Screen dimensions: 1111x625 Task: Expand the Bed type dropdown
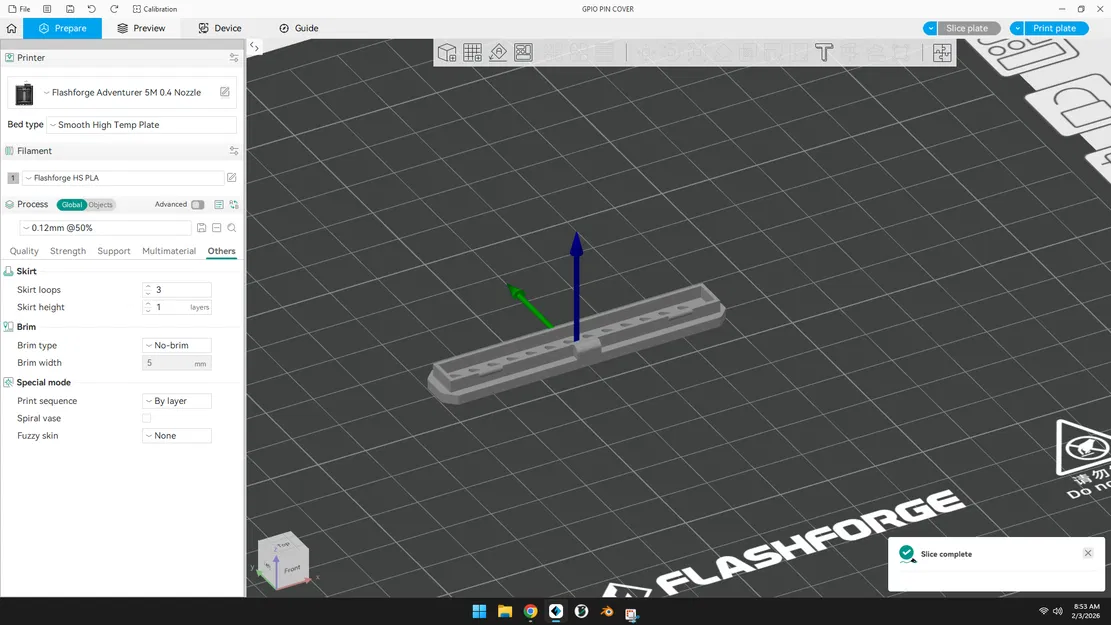pos(142,125)
